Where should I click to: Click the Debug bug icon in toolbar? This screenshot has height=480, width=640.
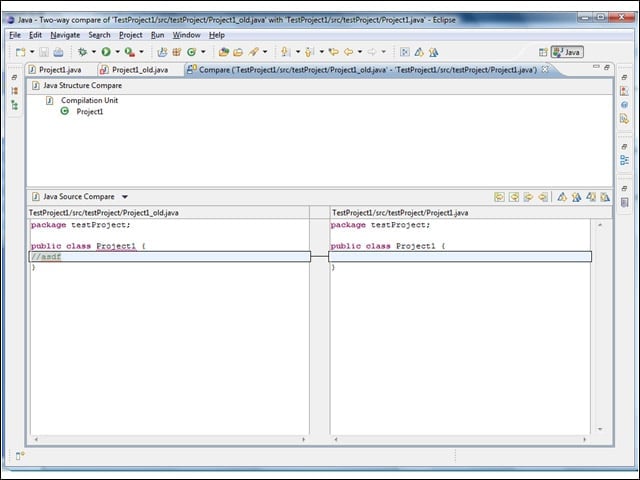(x=82, y=52)
